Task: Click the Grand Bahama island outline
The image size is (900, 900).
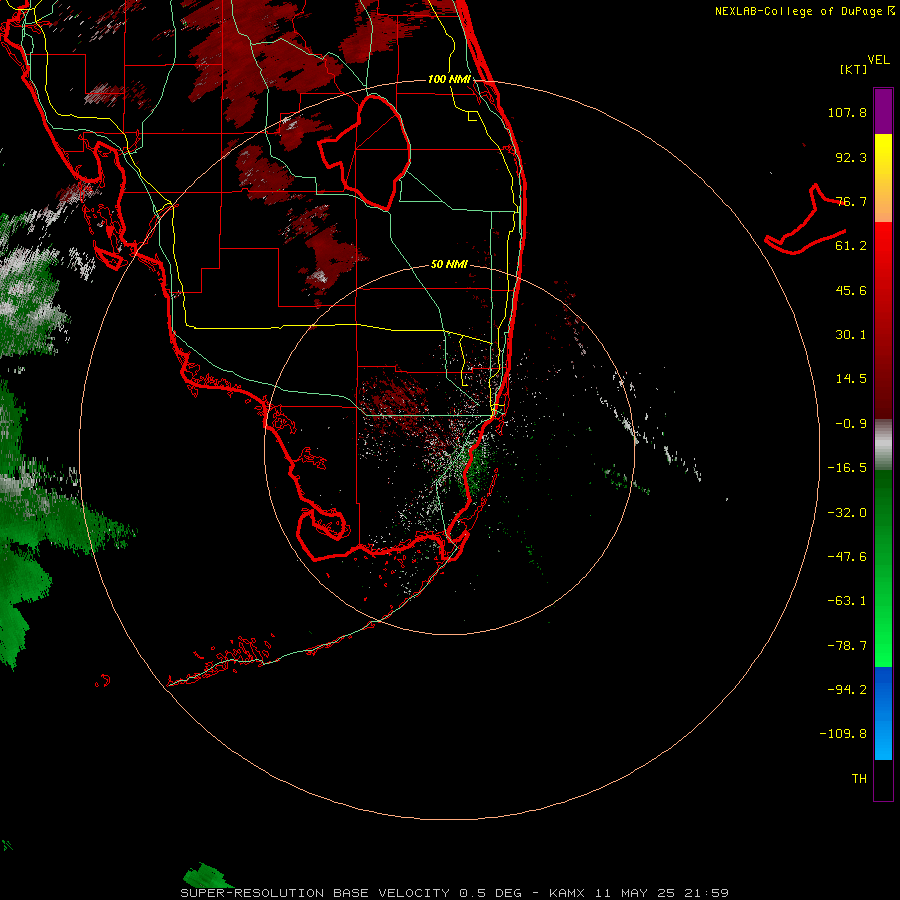Action: 805,219
